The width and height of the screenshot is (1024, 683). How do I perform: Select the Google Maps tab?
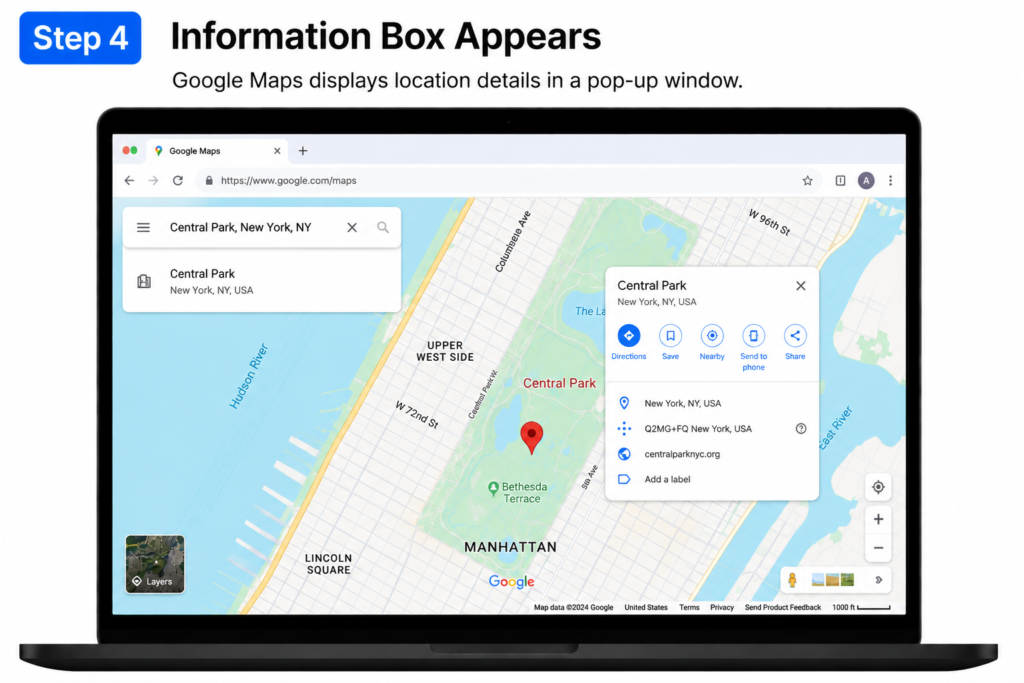point(216,151)
